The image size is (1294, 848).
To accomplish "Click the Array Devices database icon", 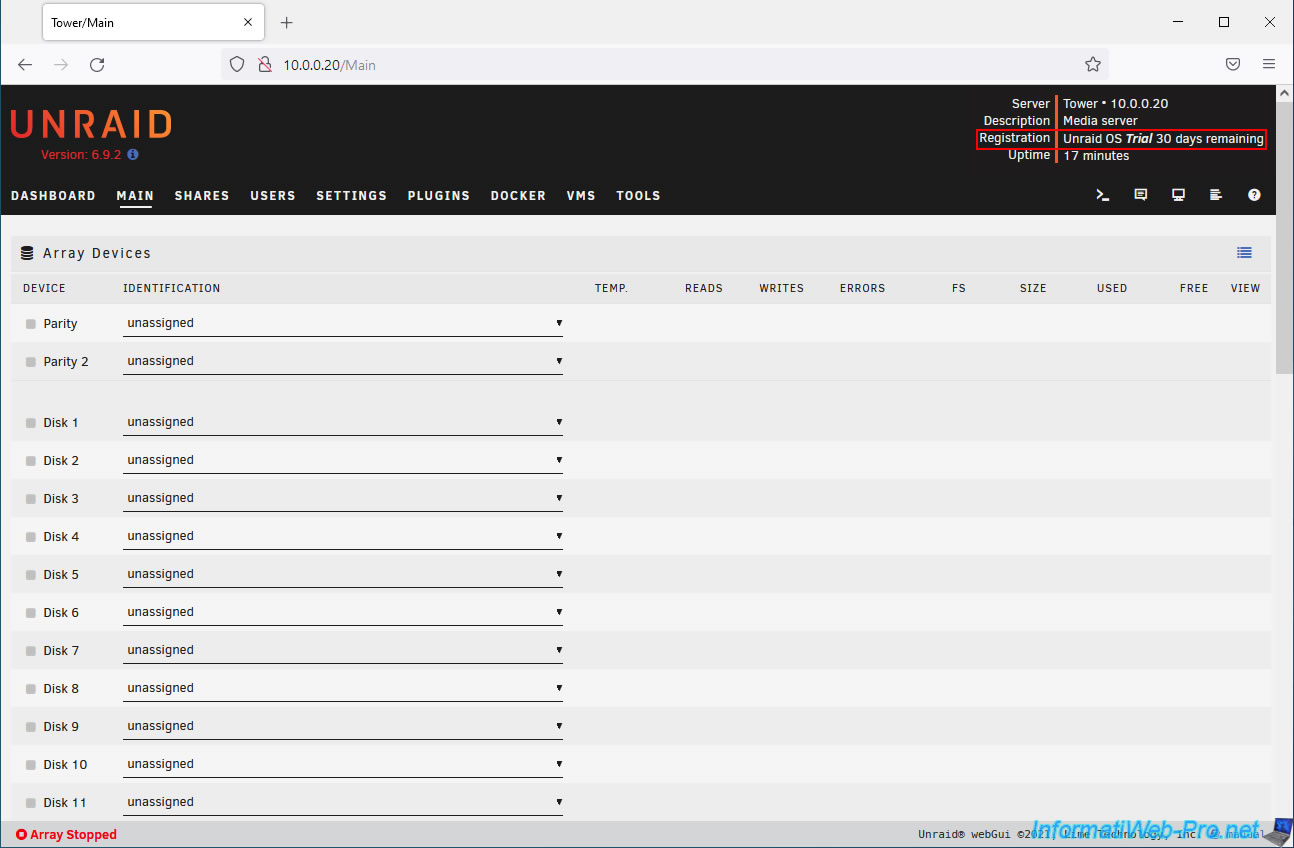I will [x=27, y=253].
